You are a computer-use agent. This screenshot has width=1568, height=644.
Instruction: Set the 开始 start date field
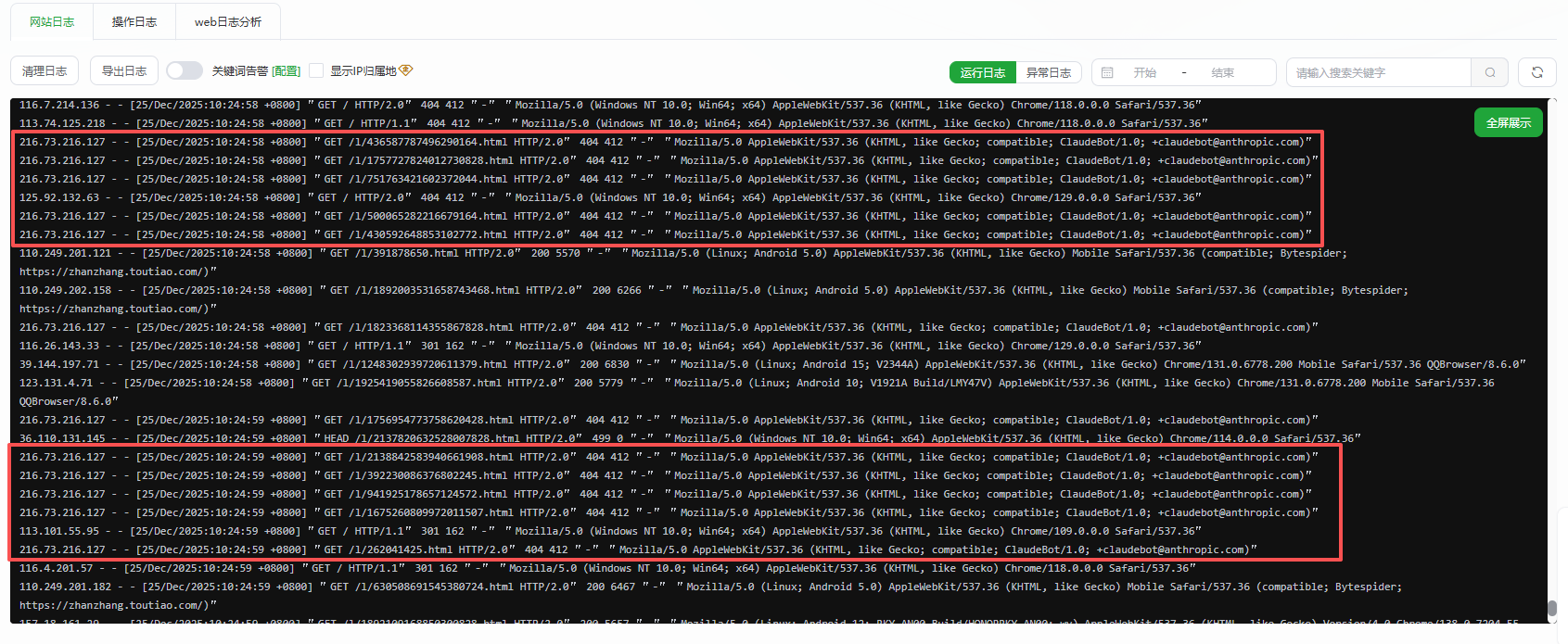[x=1145, y=72]
